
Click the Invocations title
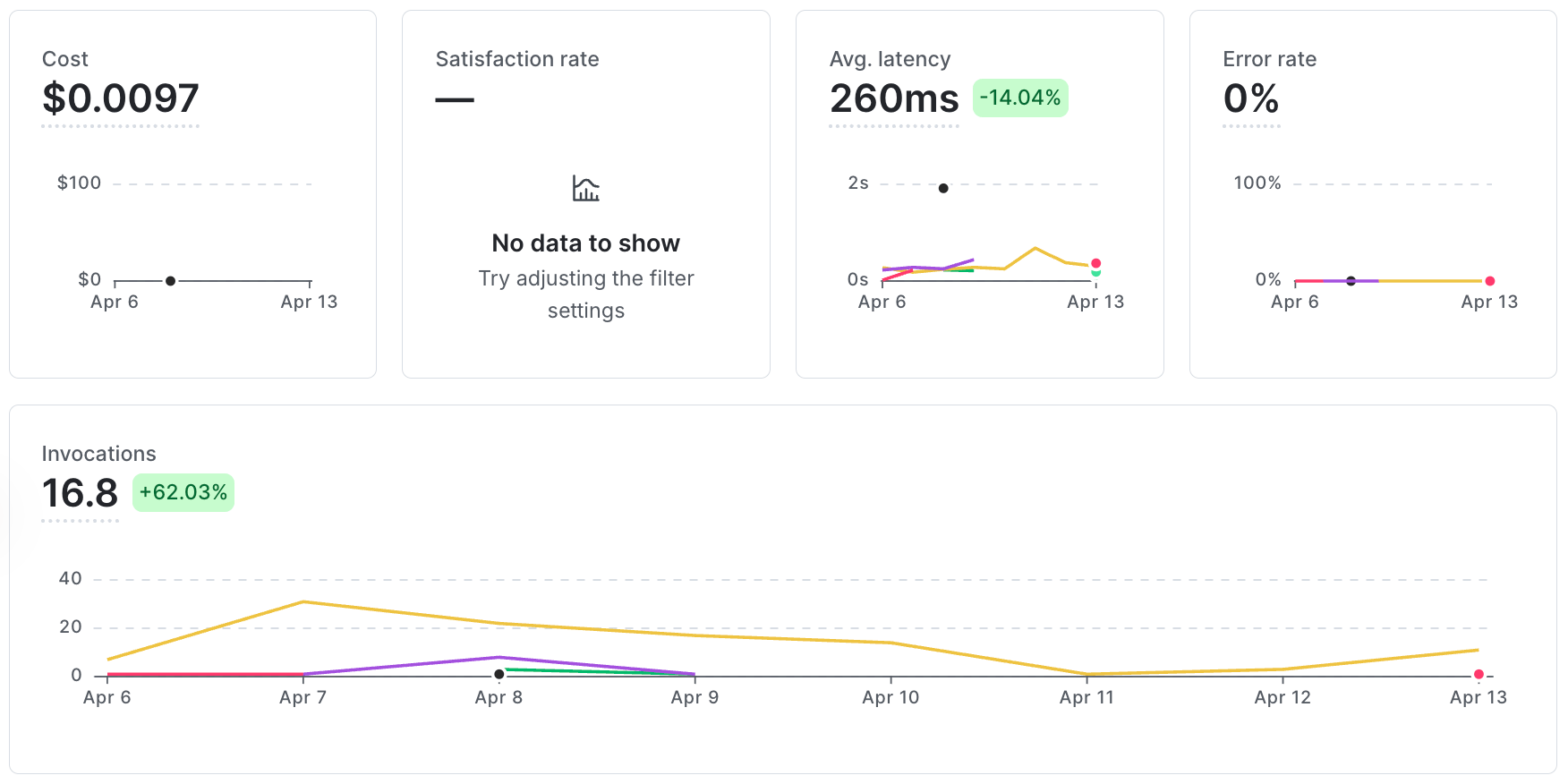98,454
